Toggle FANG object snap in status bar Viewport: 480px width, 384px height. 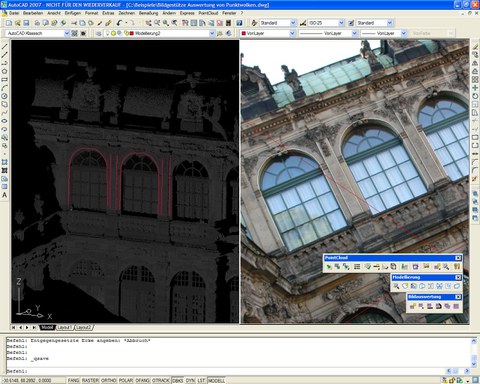click(73, 380)
